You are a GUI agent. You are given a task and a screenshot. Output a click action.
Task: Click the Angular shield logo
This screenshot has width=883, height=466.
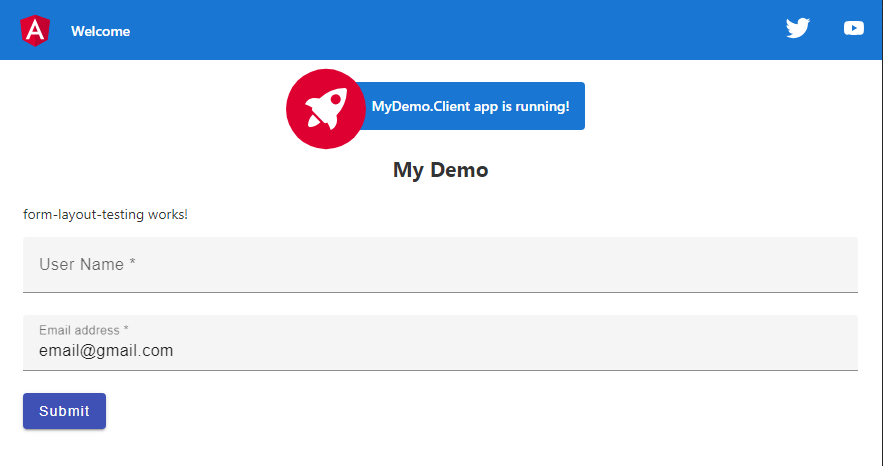pyautogui.click(x=34, y=31)
